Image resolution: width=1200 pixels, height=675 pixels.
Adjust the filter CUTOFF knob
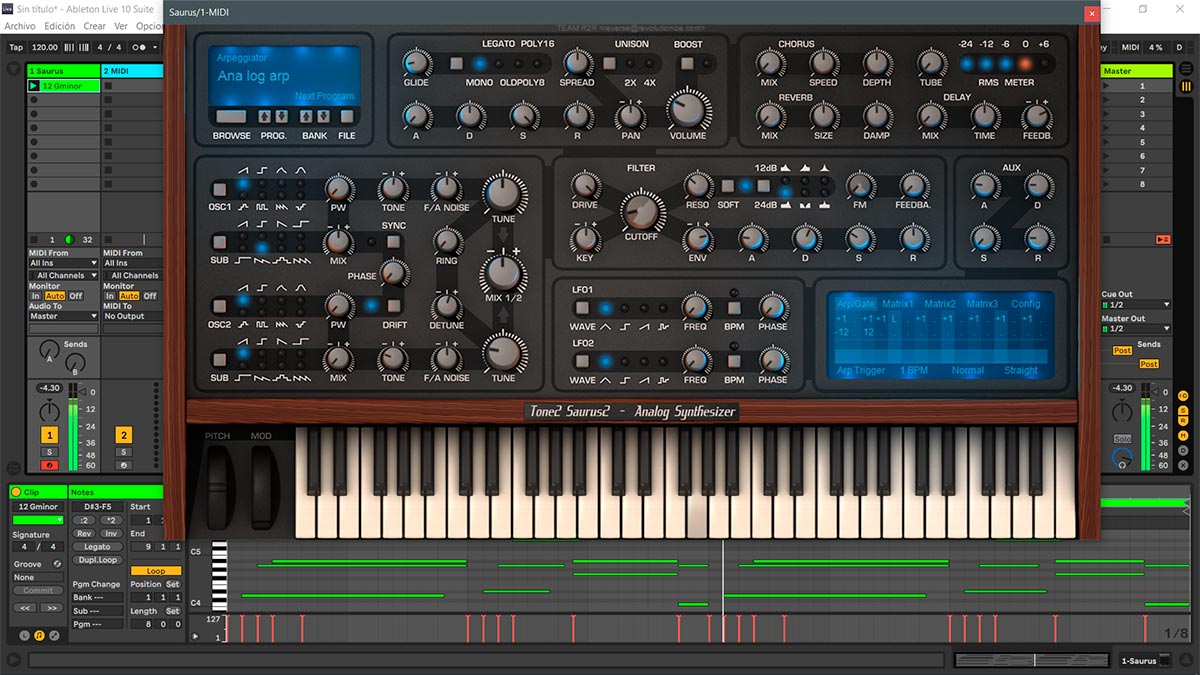[x=641, y=212]
